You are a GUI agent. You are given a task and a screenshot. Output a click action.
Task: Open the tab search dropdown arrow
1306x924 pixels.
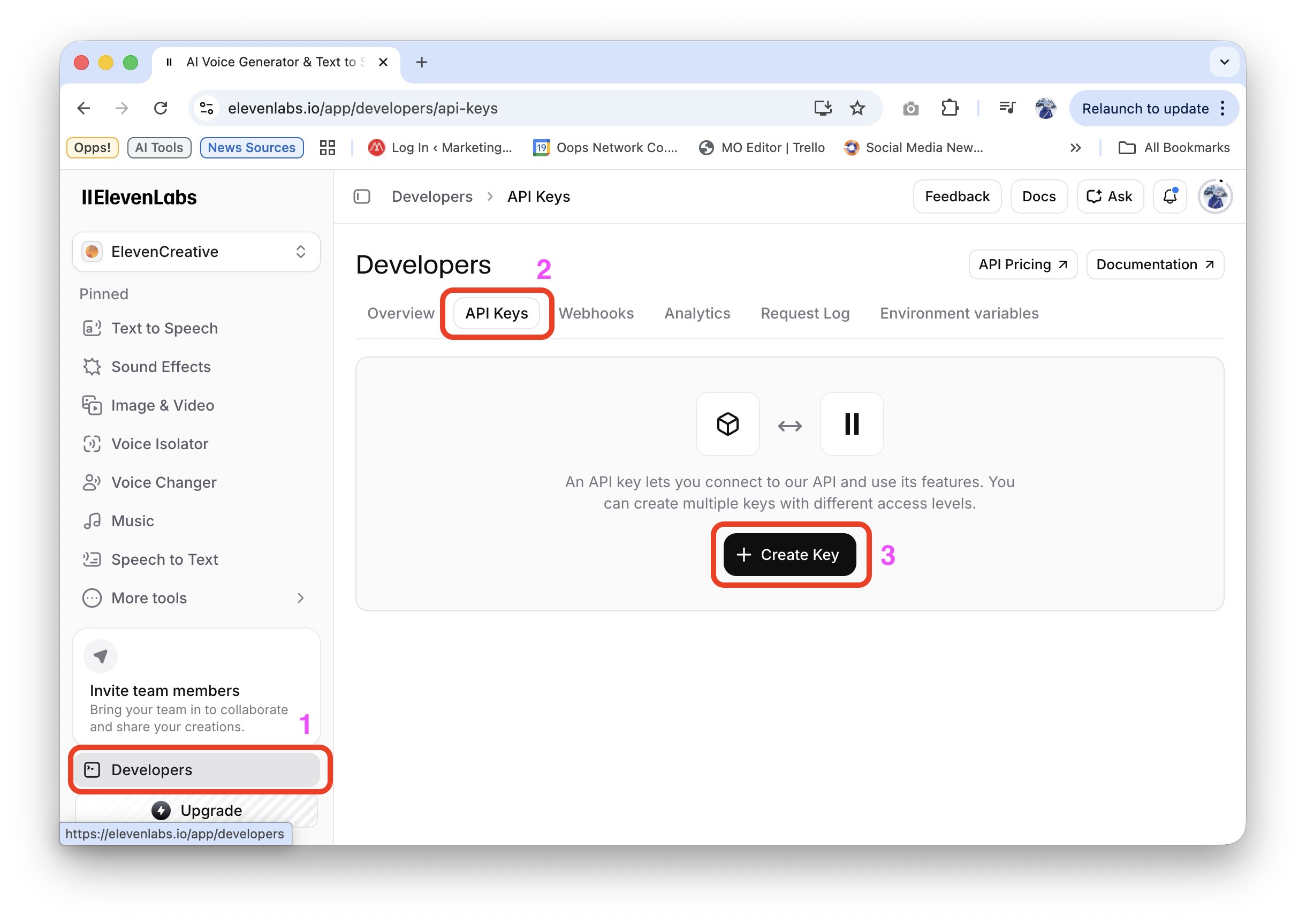pyautogui.click(x=1224, y=62)
